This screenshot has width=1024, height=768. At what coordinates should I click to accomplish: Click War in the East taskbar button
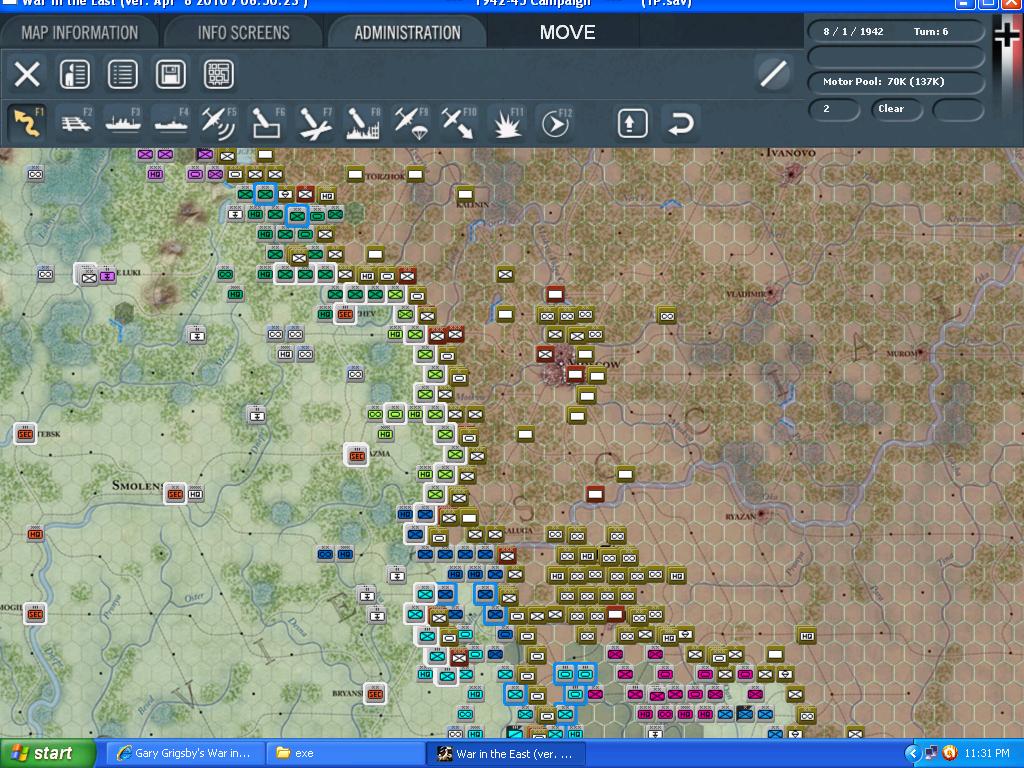point(506,754)
